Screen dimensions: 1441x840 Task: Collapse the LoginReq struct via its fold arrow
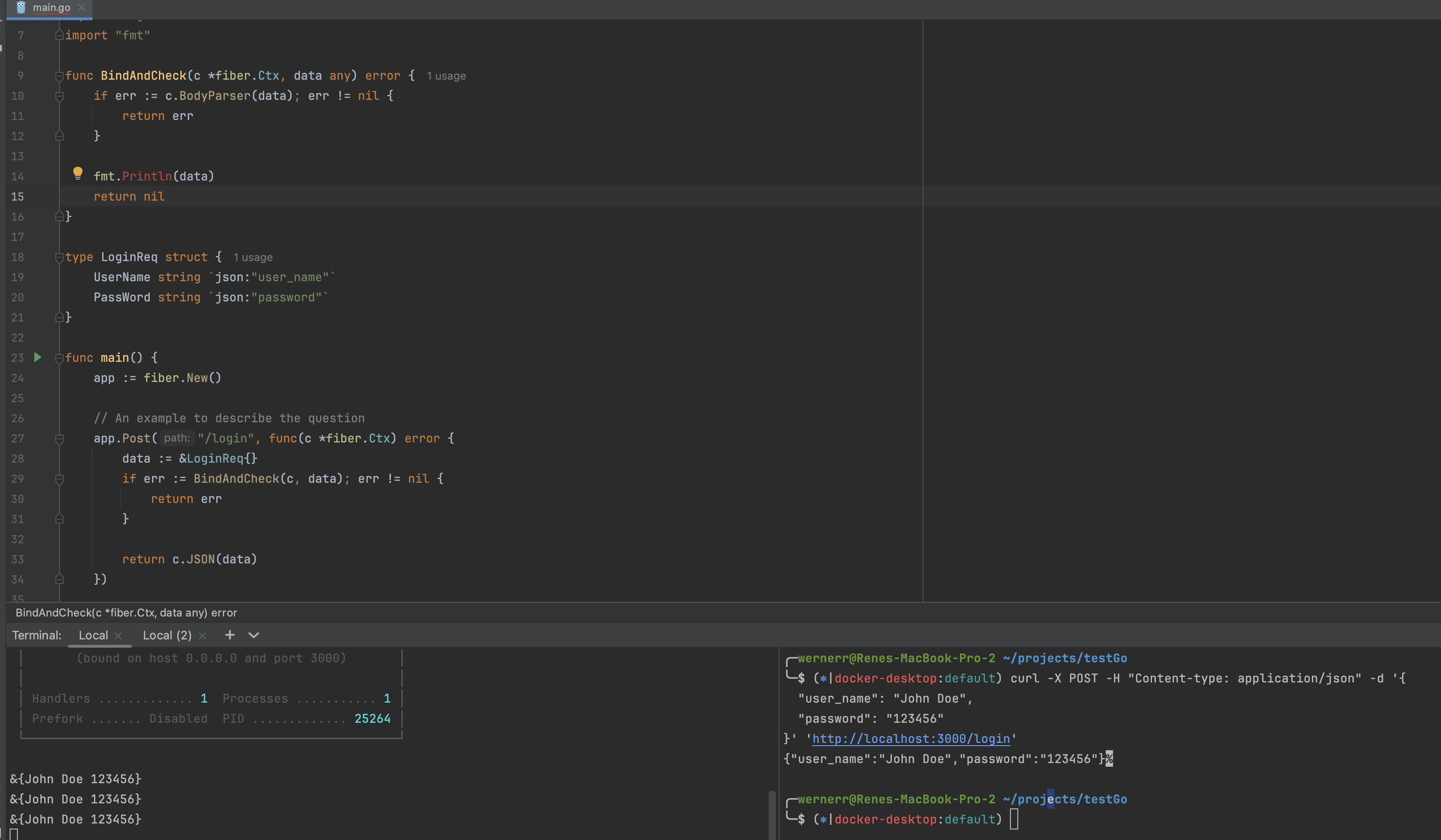(x=60, y=257)
